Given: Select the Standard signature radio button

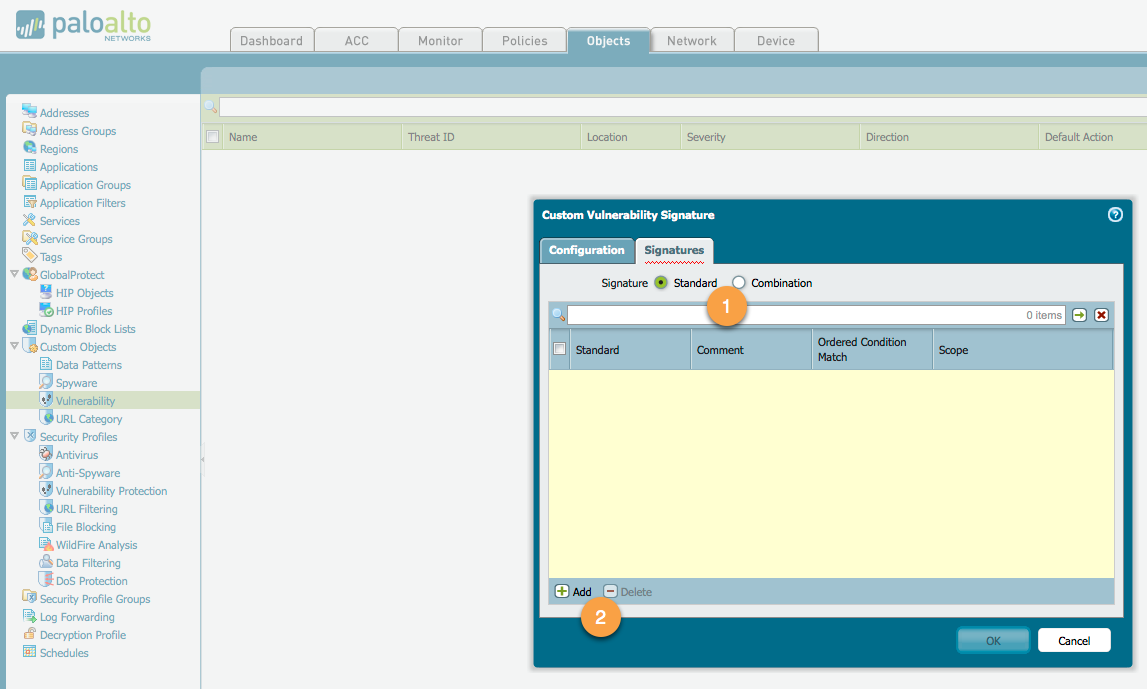Looking at the screenshot, I should (x=660, y=282).
